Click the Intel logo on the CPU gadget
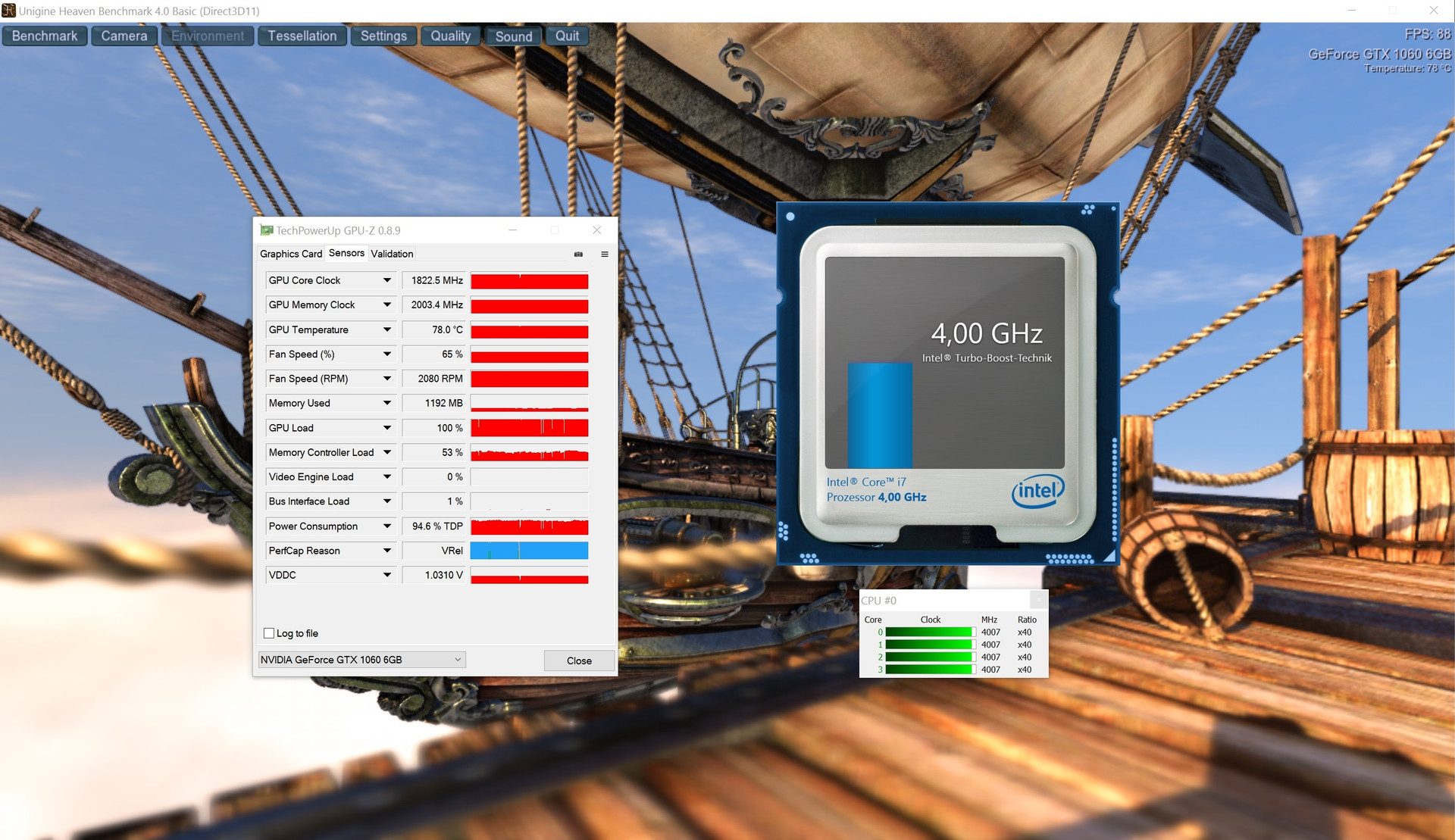The image size is (1455, 840). coord(1037,491)
